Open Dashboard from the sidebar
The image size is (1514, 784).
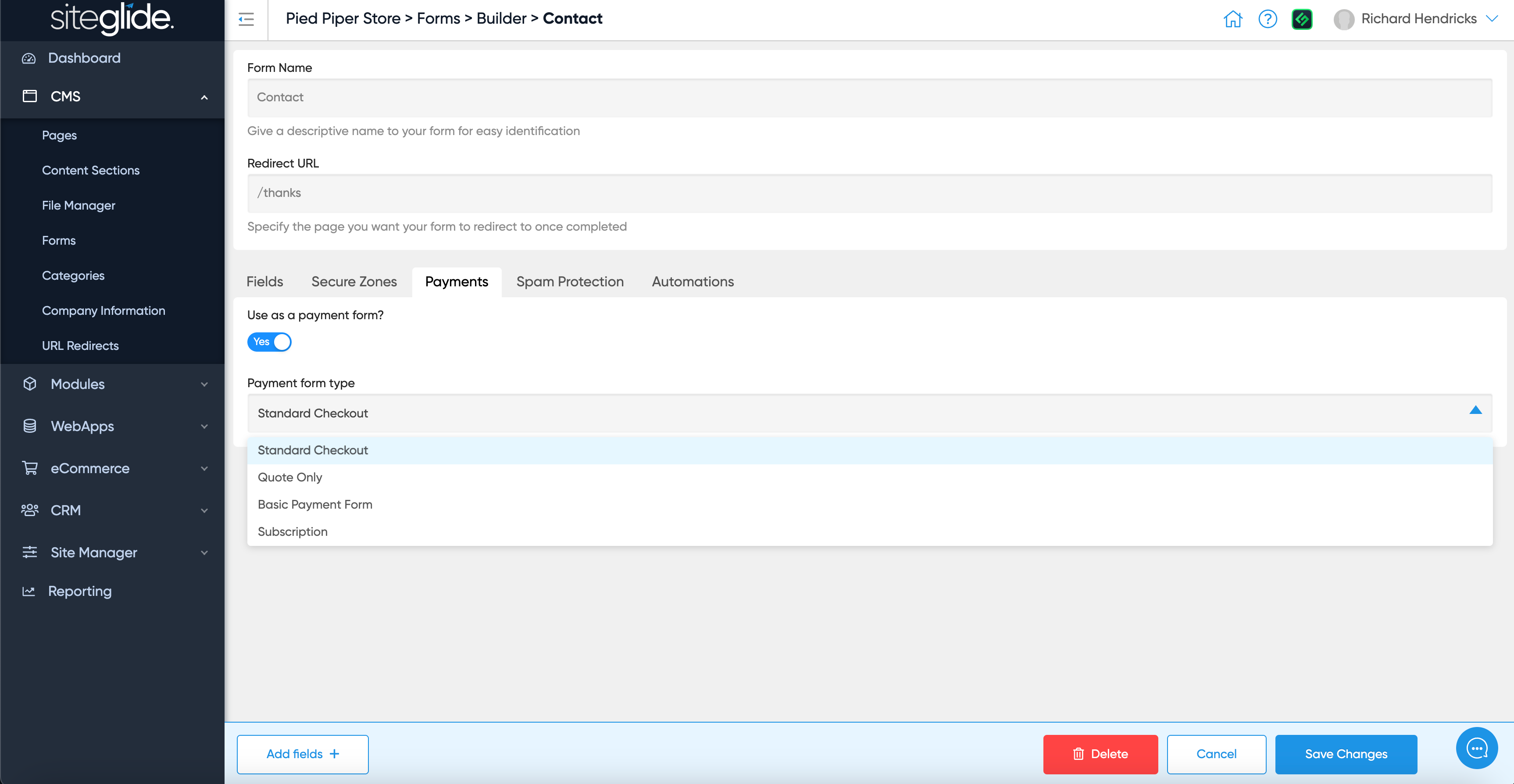(x=84, y=57)
